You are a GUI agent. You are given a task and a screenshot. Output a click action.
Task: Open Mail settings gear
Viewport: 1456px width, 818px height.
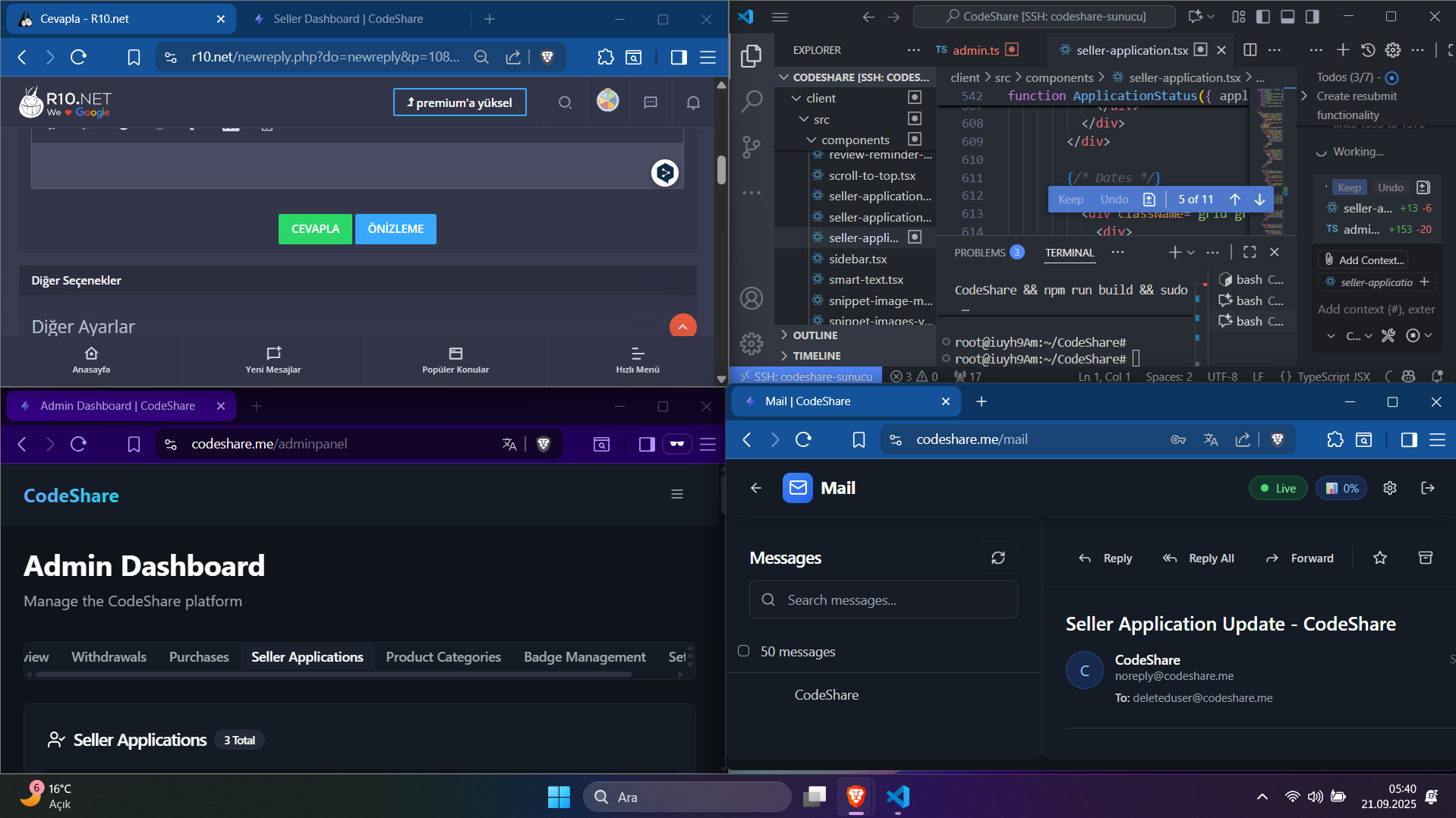pos(1390,488)
